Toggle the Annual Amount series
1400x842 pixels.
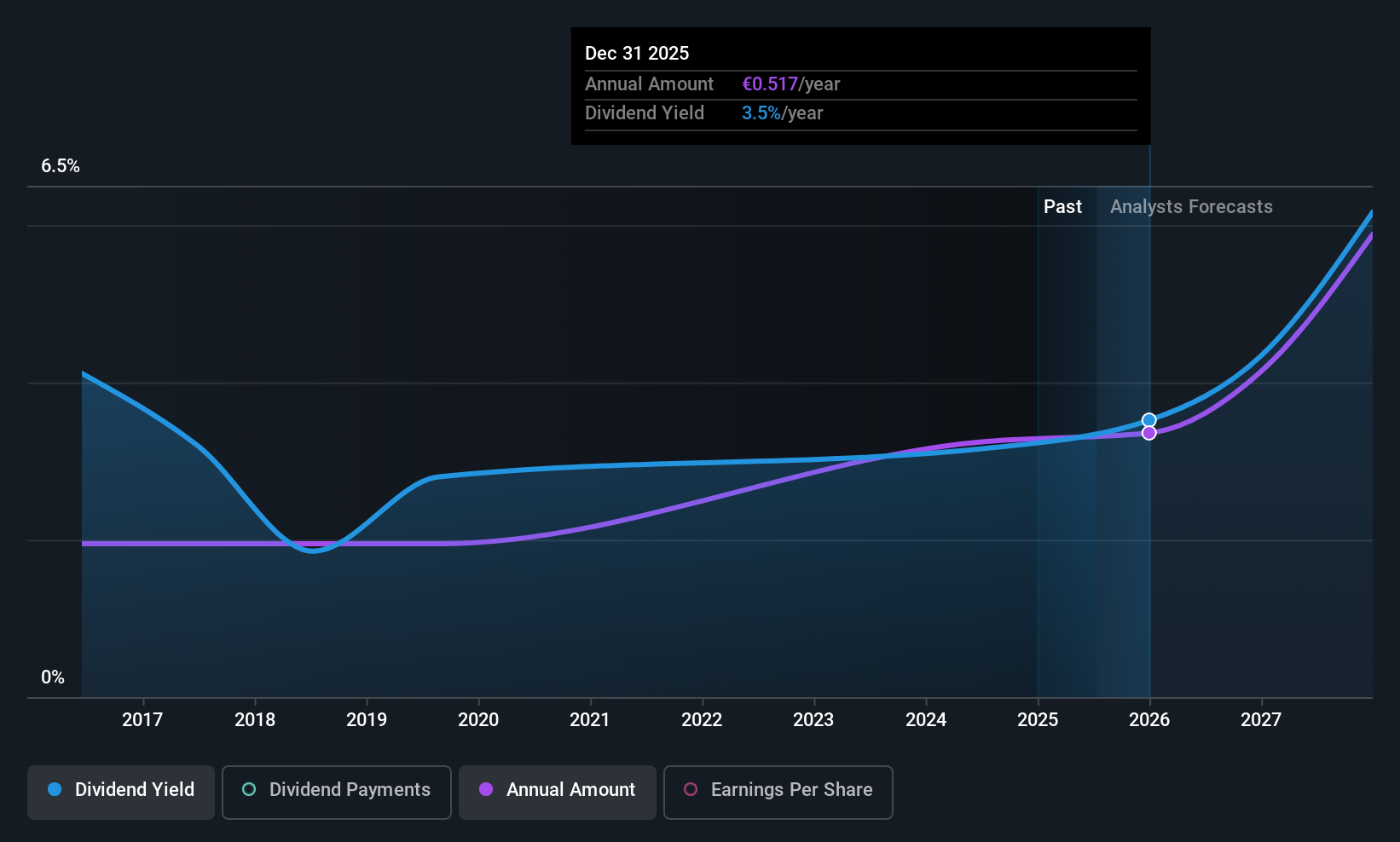pyautogui.click(x=558, y=792)
